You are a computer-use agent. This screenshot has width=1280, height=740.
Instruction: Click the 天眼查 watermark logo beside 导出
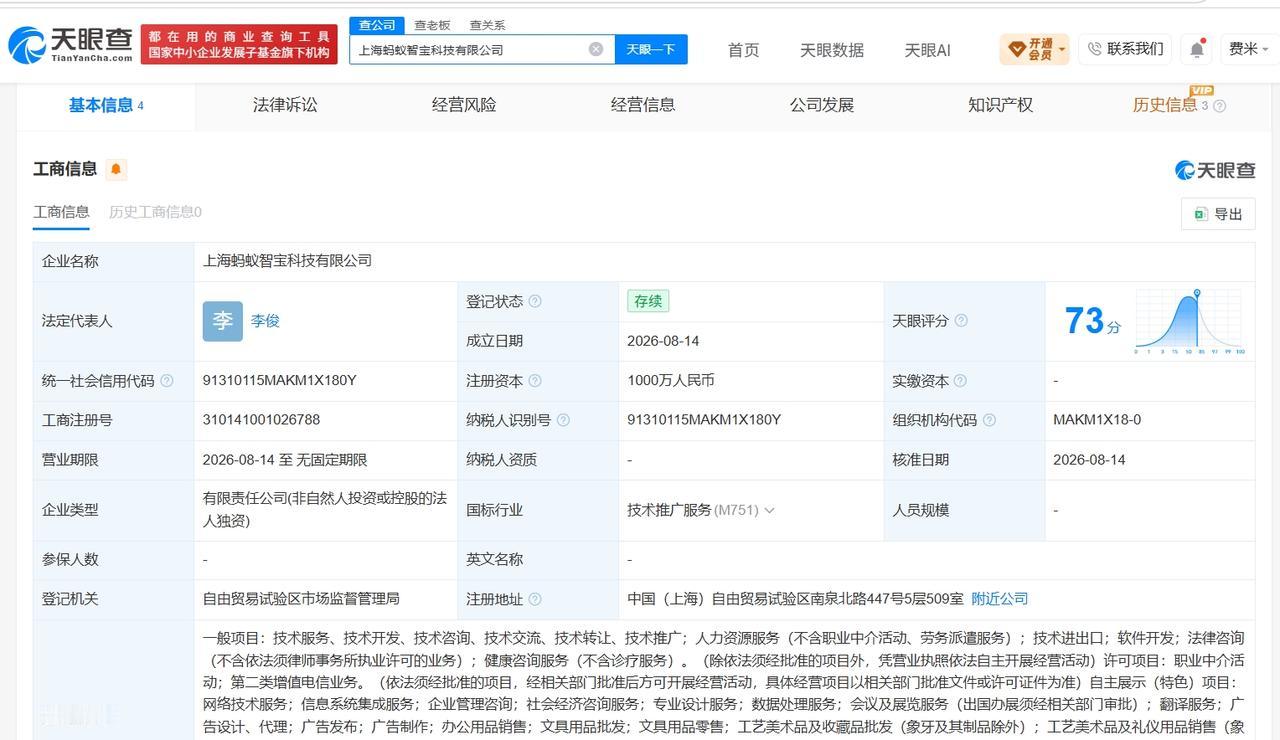[1215, 170]
